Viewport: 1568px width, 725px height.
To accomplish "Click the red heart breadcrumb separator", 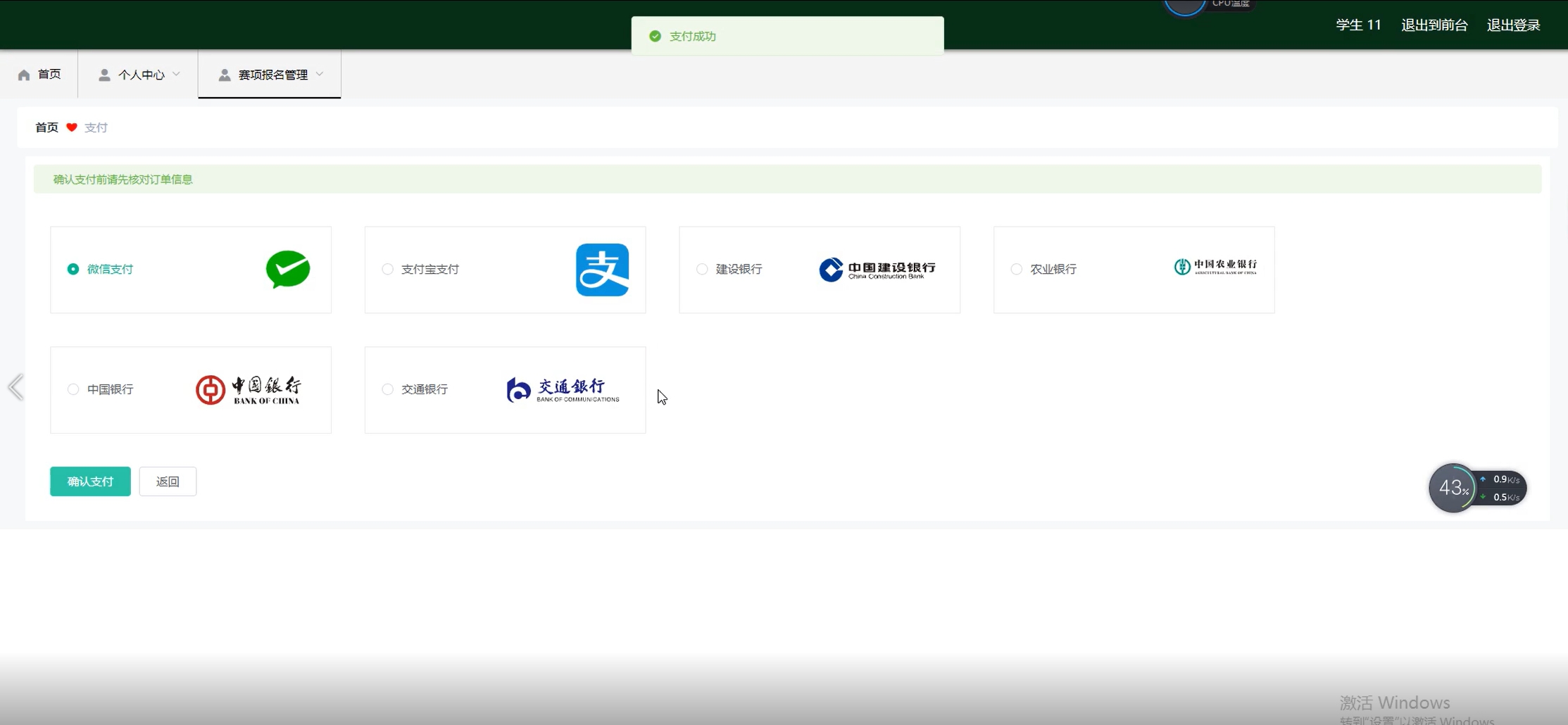I will point(72,127).
